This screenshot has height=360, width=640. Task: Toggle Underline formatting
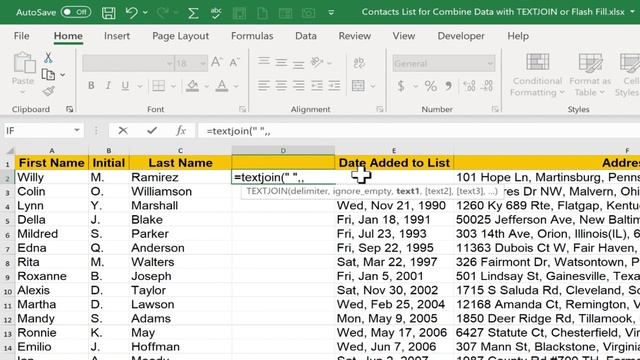click(x=125, y=85)
